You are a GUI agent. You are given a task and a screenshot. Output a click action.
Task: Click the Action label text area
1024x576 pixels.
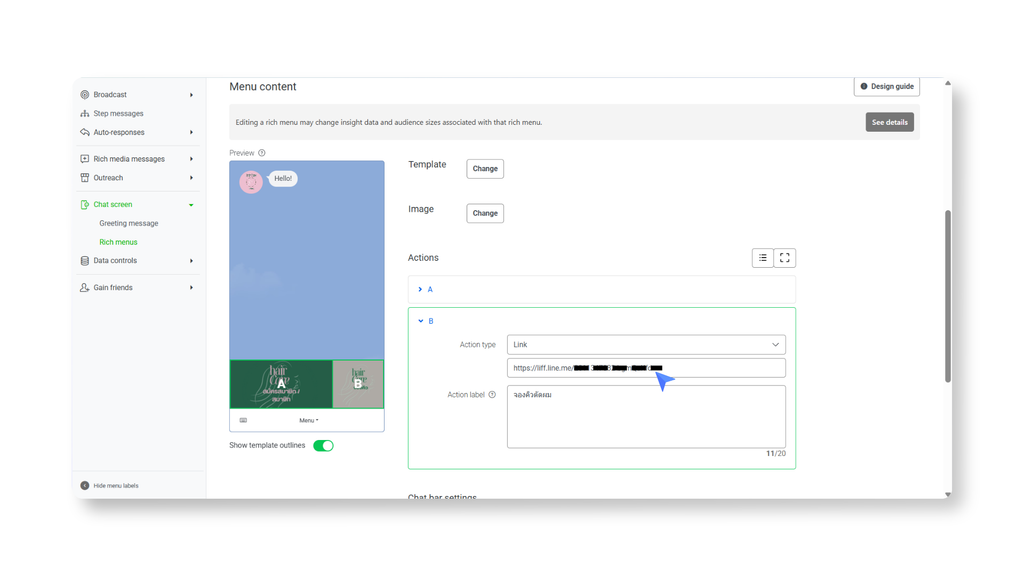click(x=646, y=417)
